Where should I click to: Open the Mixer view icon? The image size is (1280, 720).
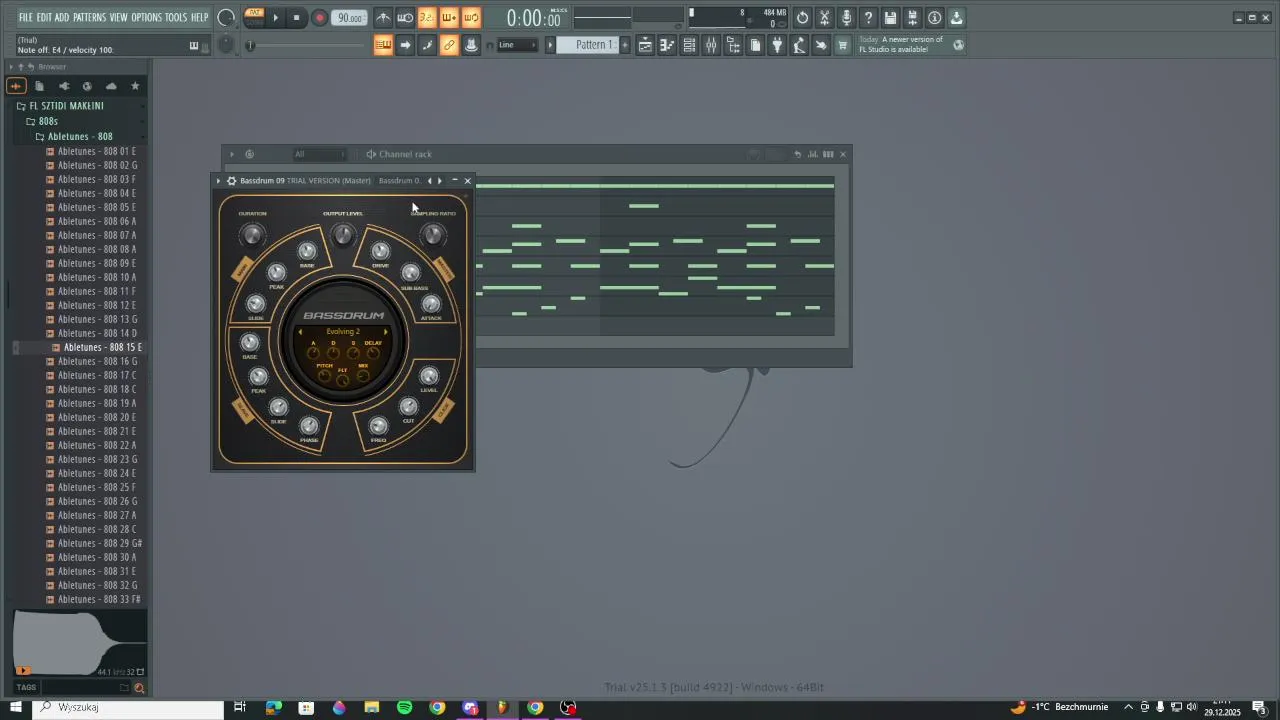pos(711,45)
